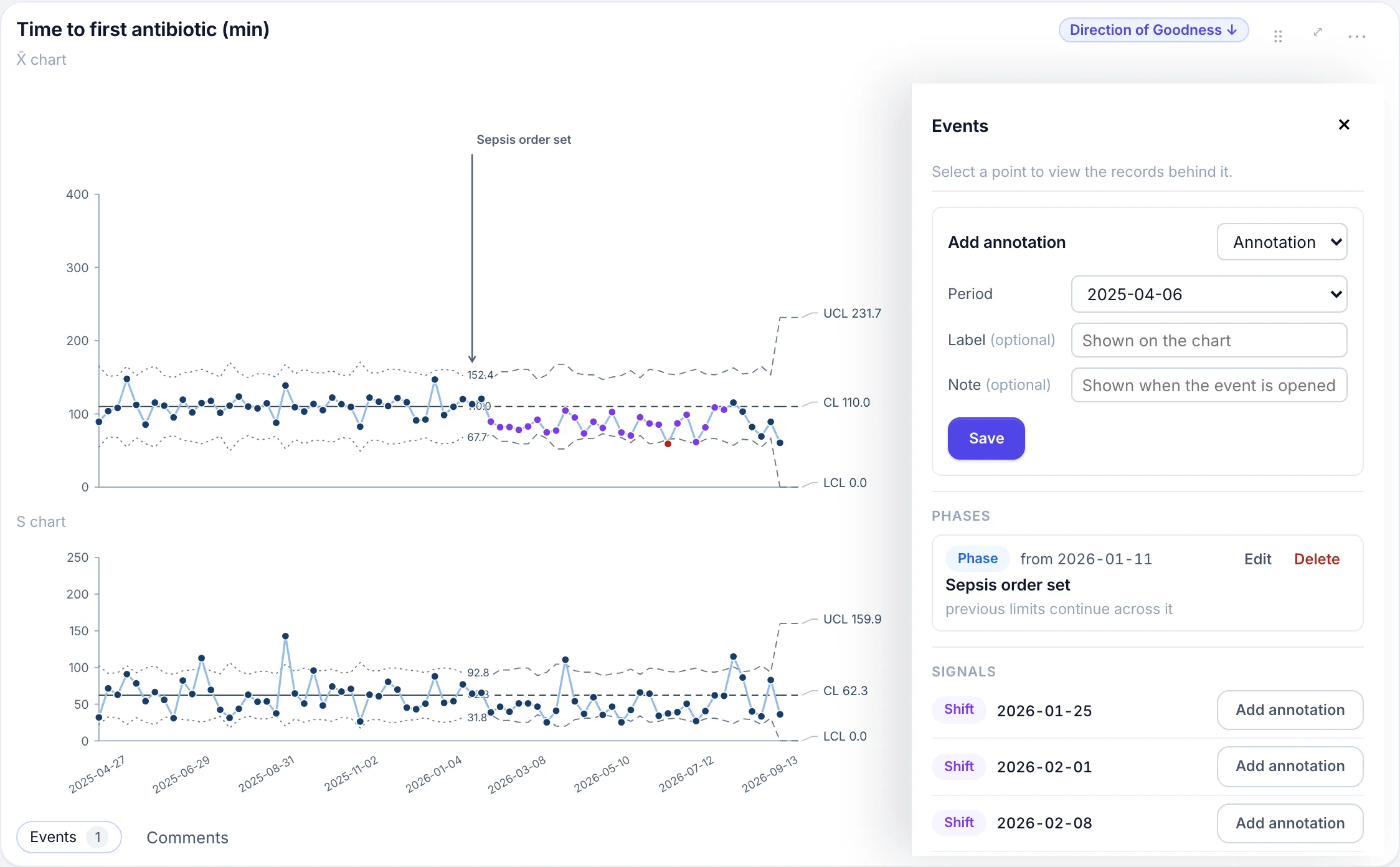Click the 2025-08-31 x-axis date label
The image size is (1400, 867).
266,774
